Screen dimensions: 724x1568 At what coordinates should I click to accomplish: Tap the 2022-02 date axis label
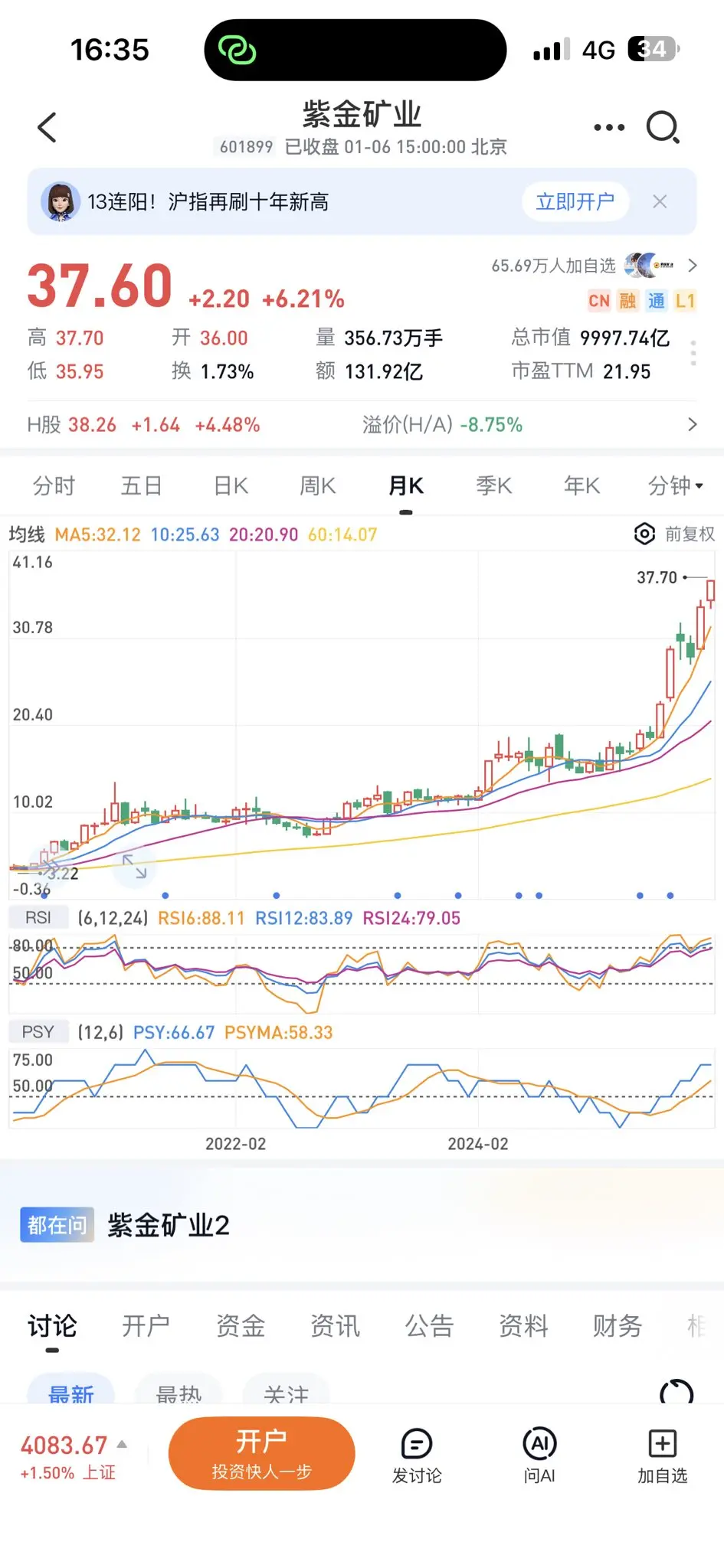235,1144
